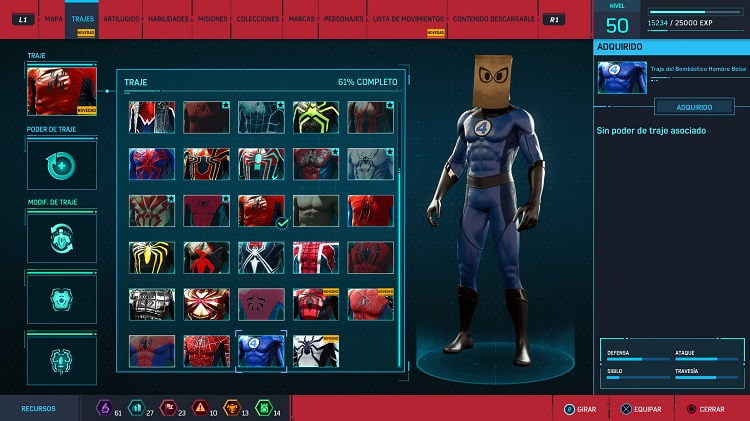Select the black suit with gold-red spider

pos(206,164)
